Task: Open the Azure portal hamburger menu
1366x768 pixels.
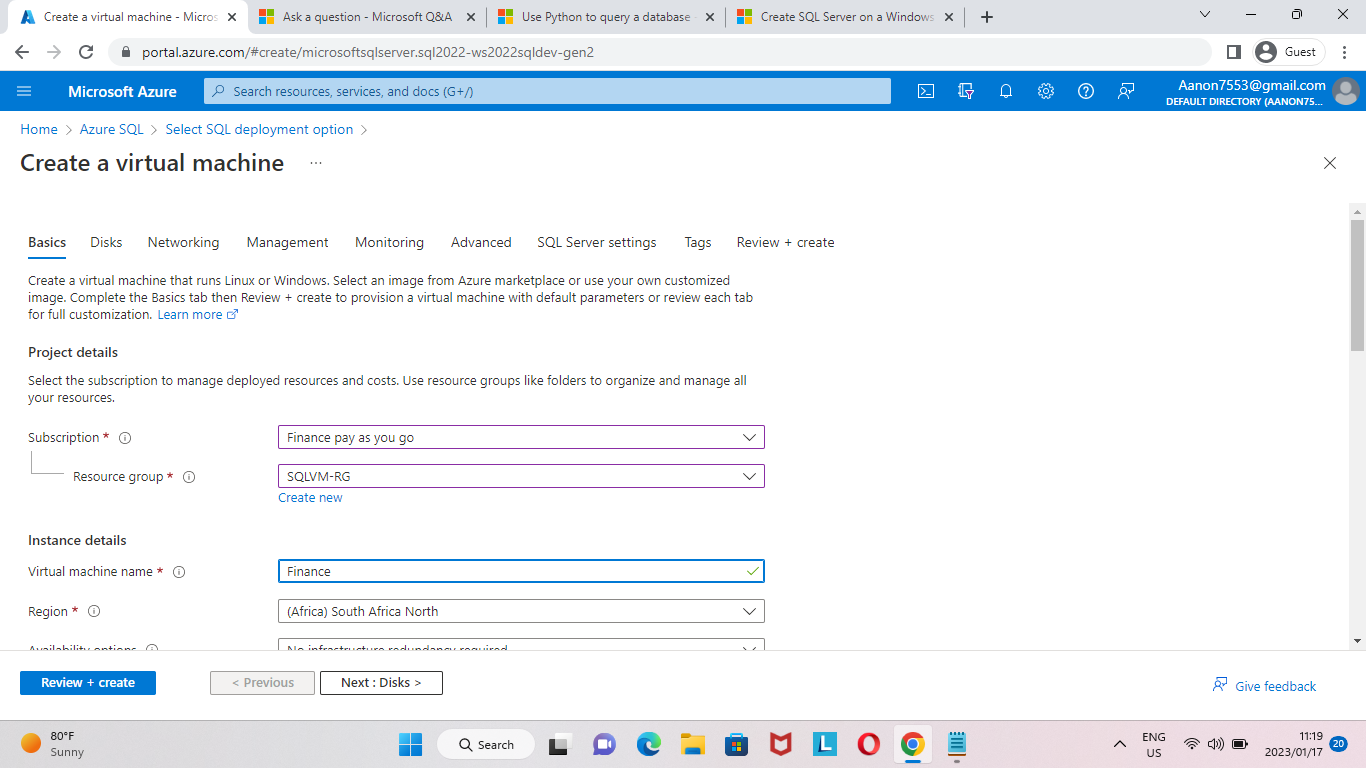Action: point(25,91)
